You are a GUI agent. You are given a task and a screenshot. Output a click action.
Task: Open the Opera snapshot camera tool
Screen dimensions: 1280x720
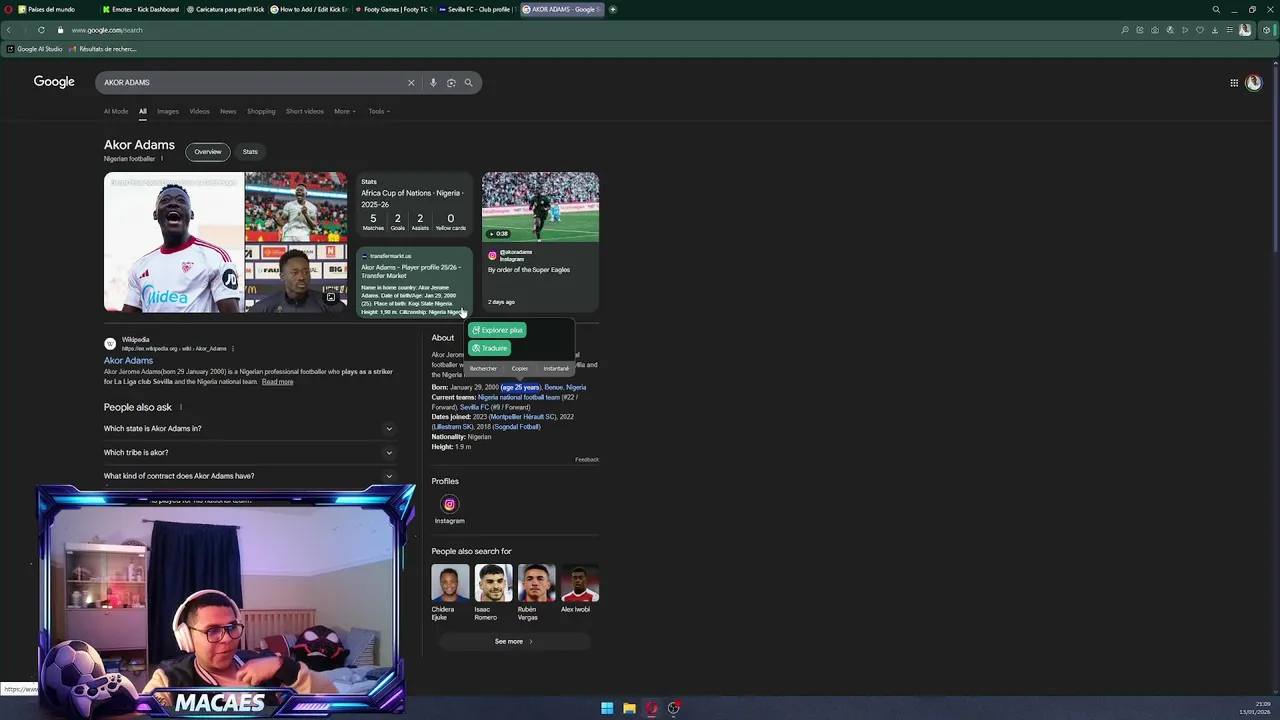(1155, 30)
